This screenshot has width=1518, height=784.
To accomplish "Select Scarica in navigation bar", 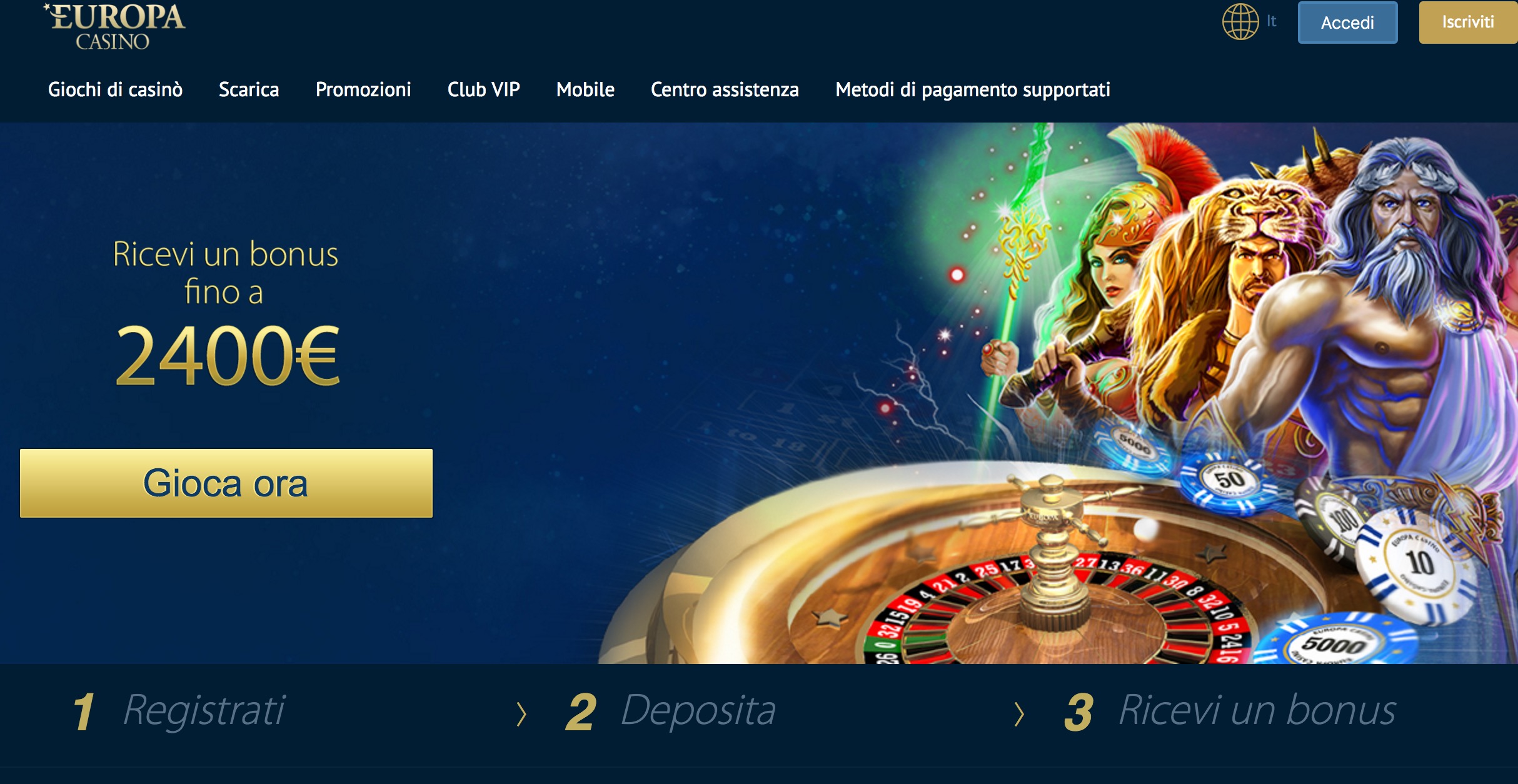I will pyautogui.click(x=249, y=89).
